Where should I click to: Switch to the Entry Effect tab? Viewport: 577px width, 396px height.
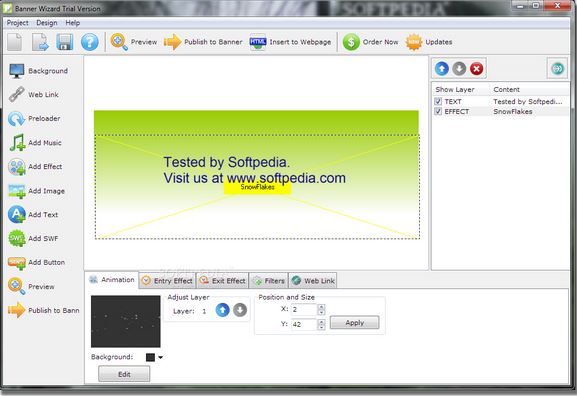(167, 281)
